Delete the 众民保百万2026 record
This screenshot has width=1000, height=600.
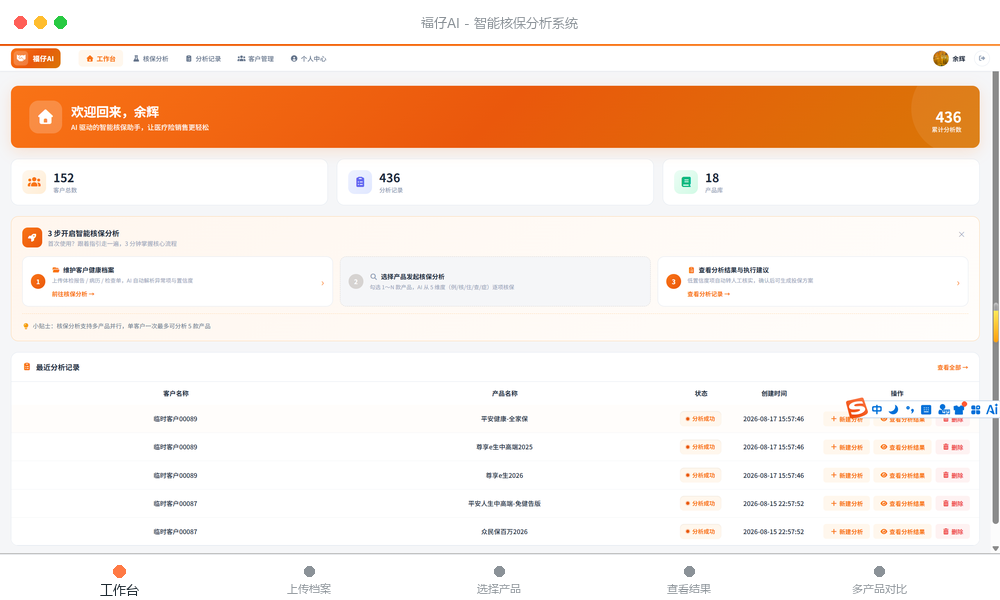coord(953,531)
